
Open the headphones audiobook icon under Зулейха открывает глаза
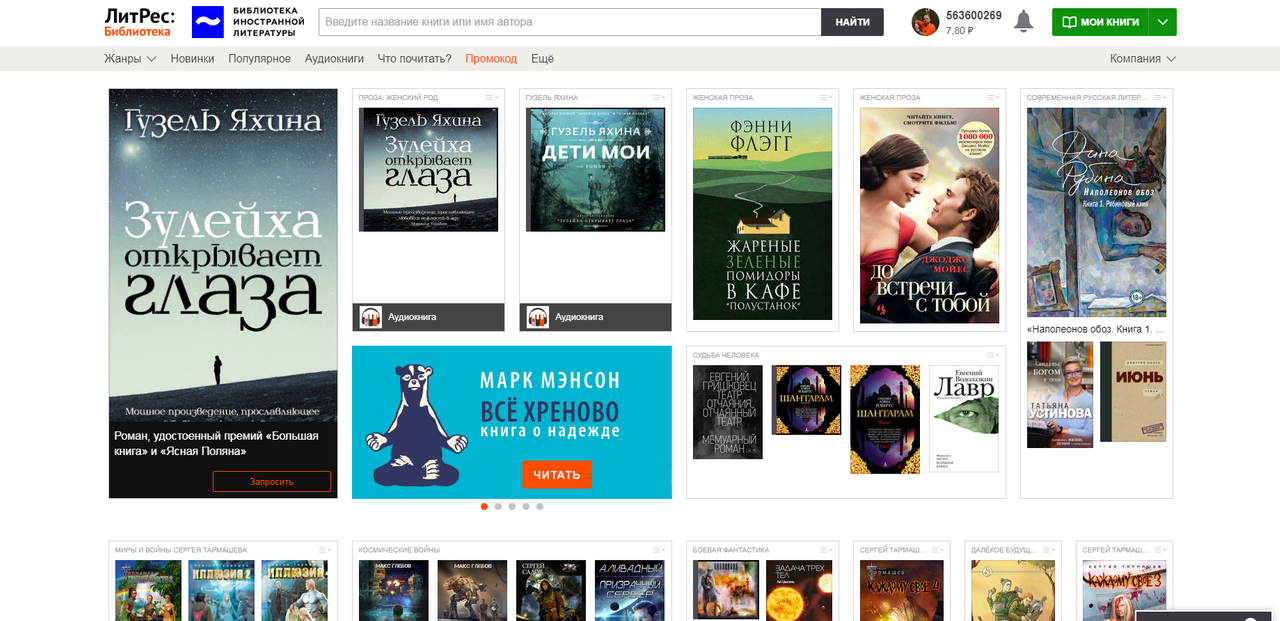(371, 317)
